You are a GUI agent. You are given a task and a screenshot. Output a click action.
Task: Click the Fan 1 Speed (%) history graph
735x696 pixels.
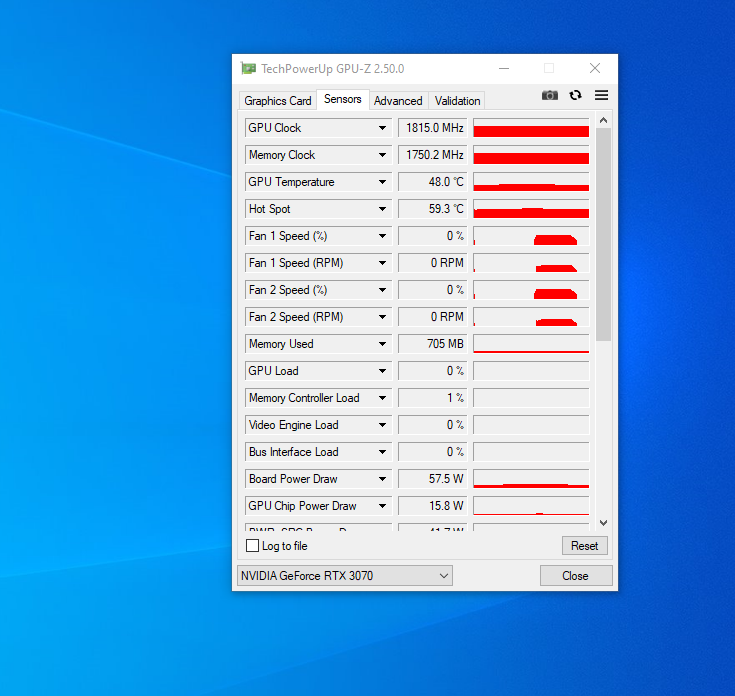(x=531, y=236)
